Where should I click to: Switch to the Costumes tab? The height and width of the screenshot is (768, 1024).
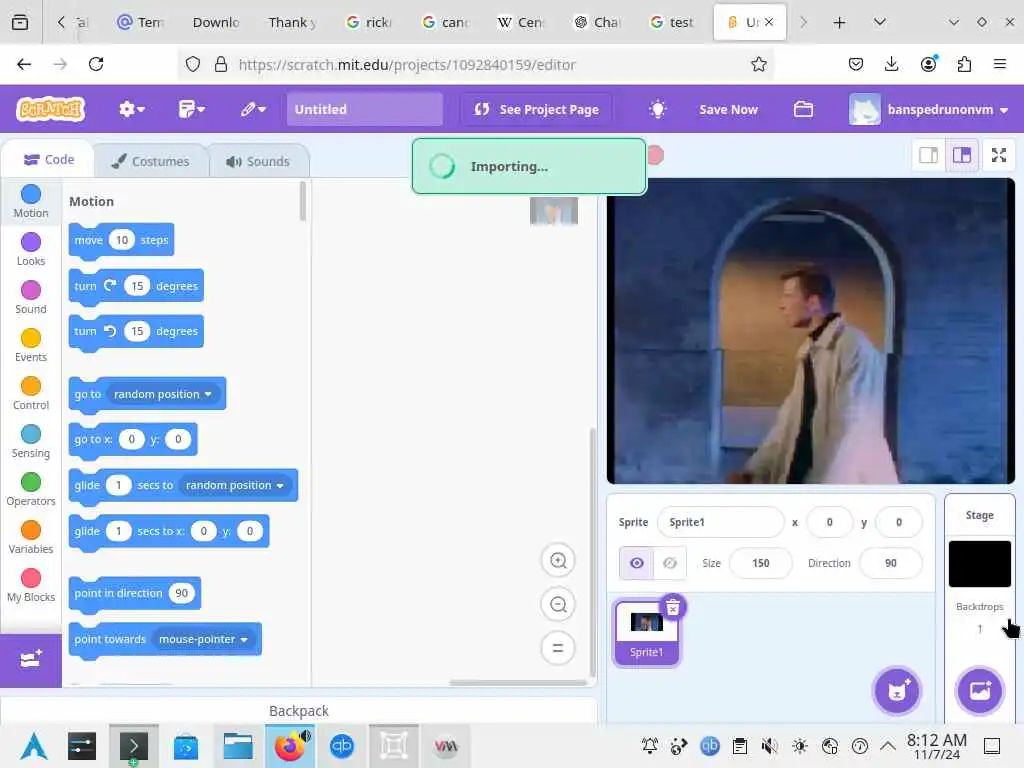[x=151, y=161]
